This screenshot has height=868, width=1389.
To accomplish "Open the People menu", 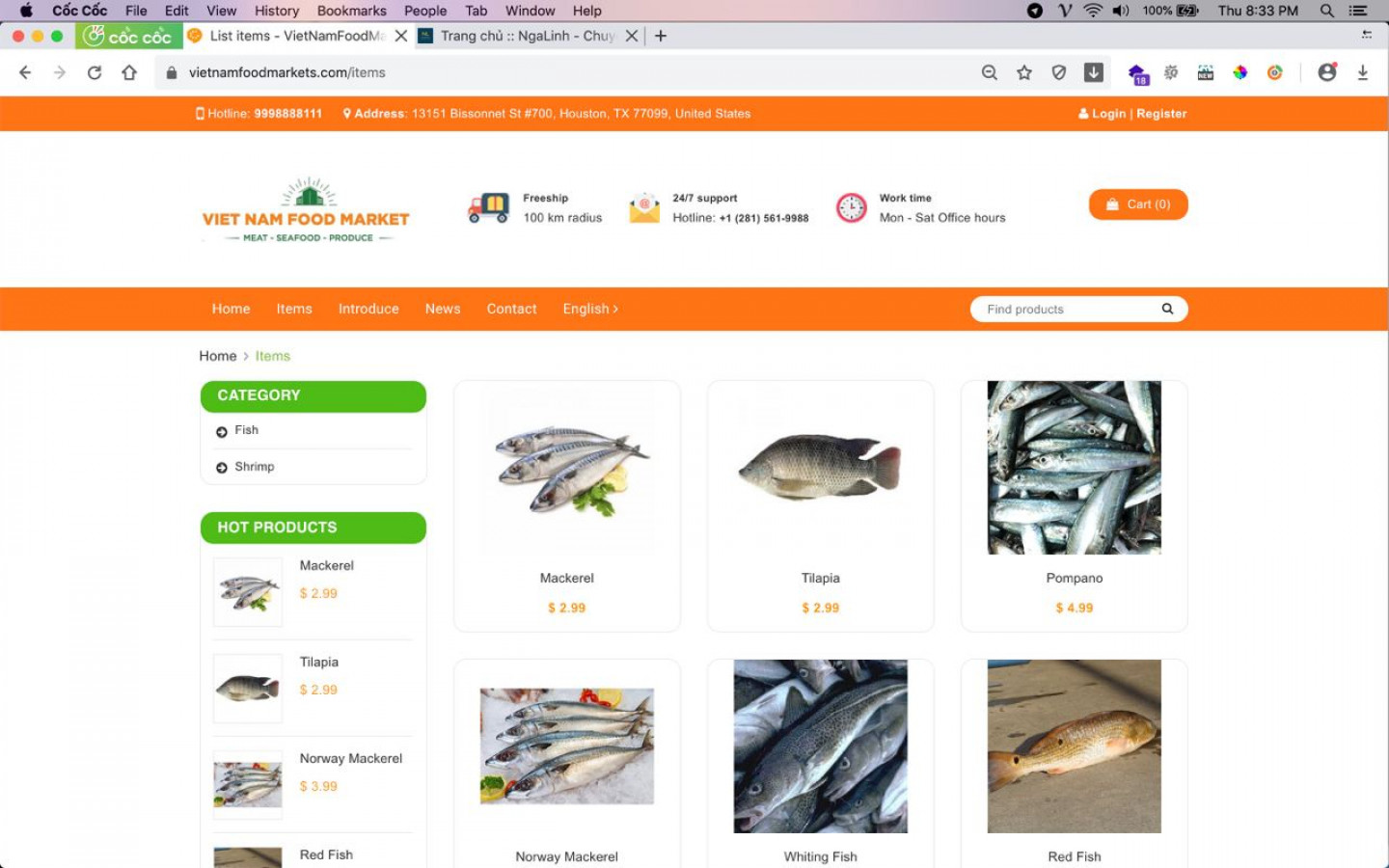I will [x=425, y=11].
